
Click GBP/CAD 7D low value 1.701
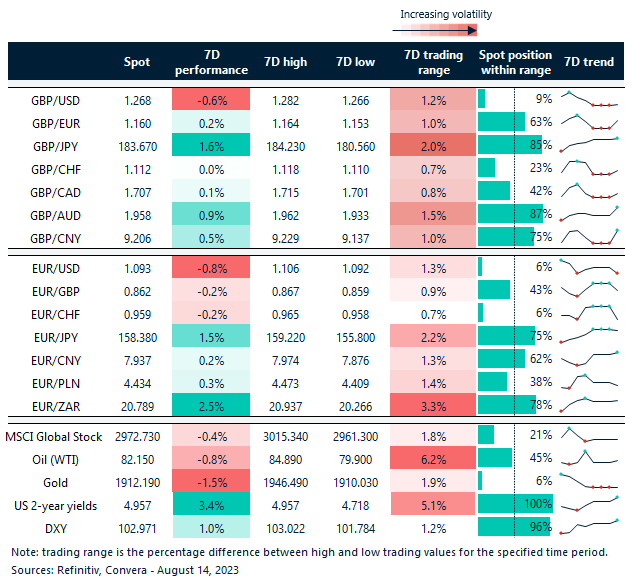click(x=355, y=193)
